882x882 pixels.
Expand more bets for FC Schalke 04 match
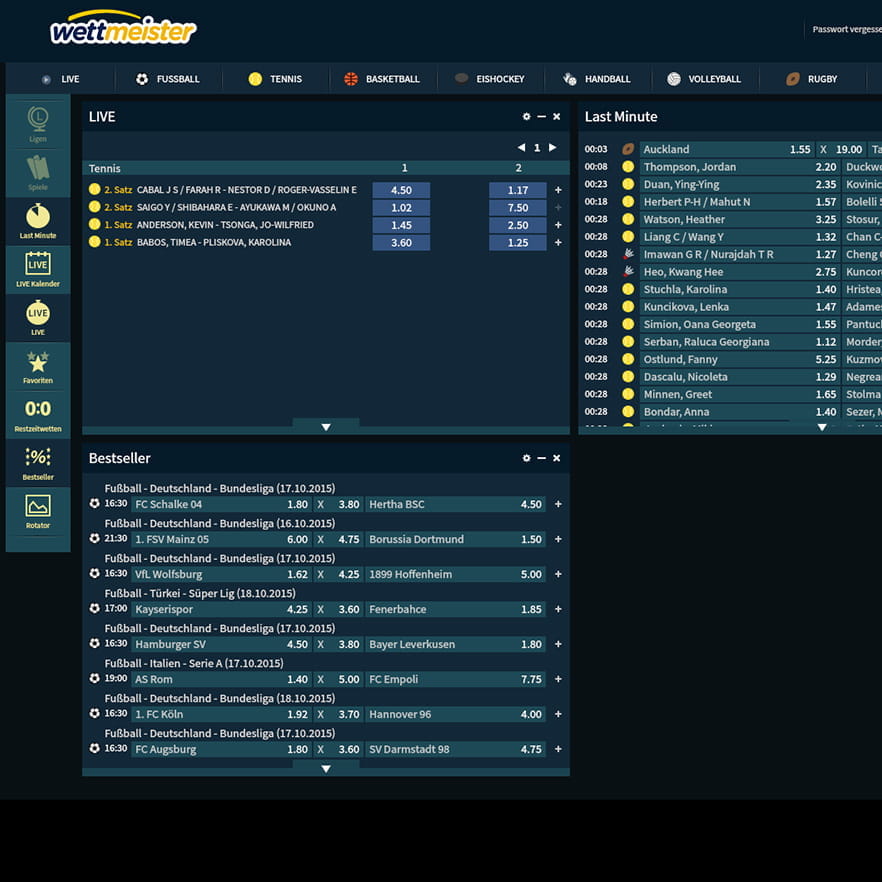click(558, 505)
